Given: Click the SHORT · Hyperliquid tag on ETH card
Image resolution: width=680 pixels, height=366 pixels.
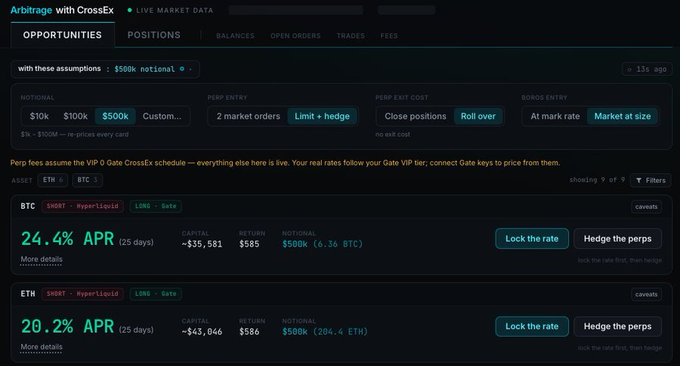Looking at the screenshot, I should (82, 294).
